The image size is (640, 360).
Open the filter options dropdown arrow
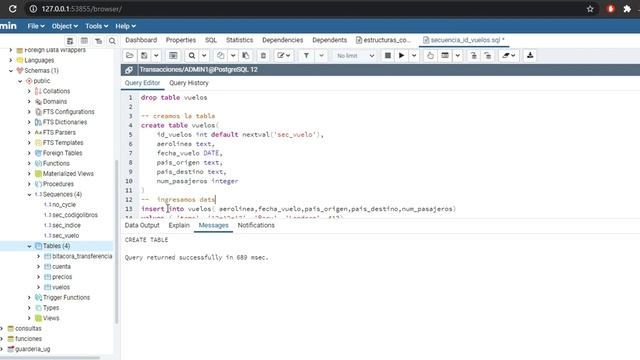click(321, 56)
